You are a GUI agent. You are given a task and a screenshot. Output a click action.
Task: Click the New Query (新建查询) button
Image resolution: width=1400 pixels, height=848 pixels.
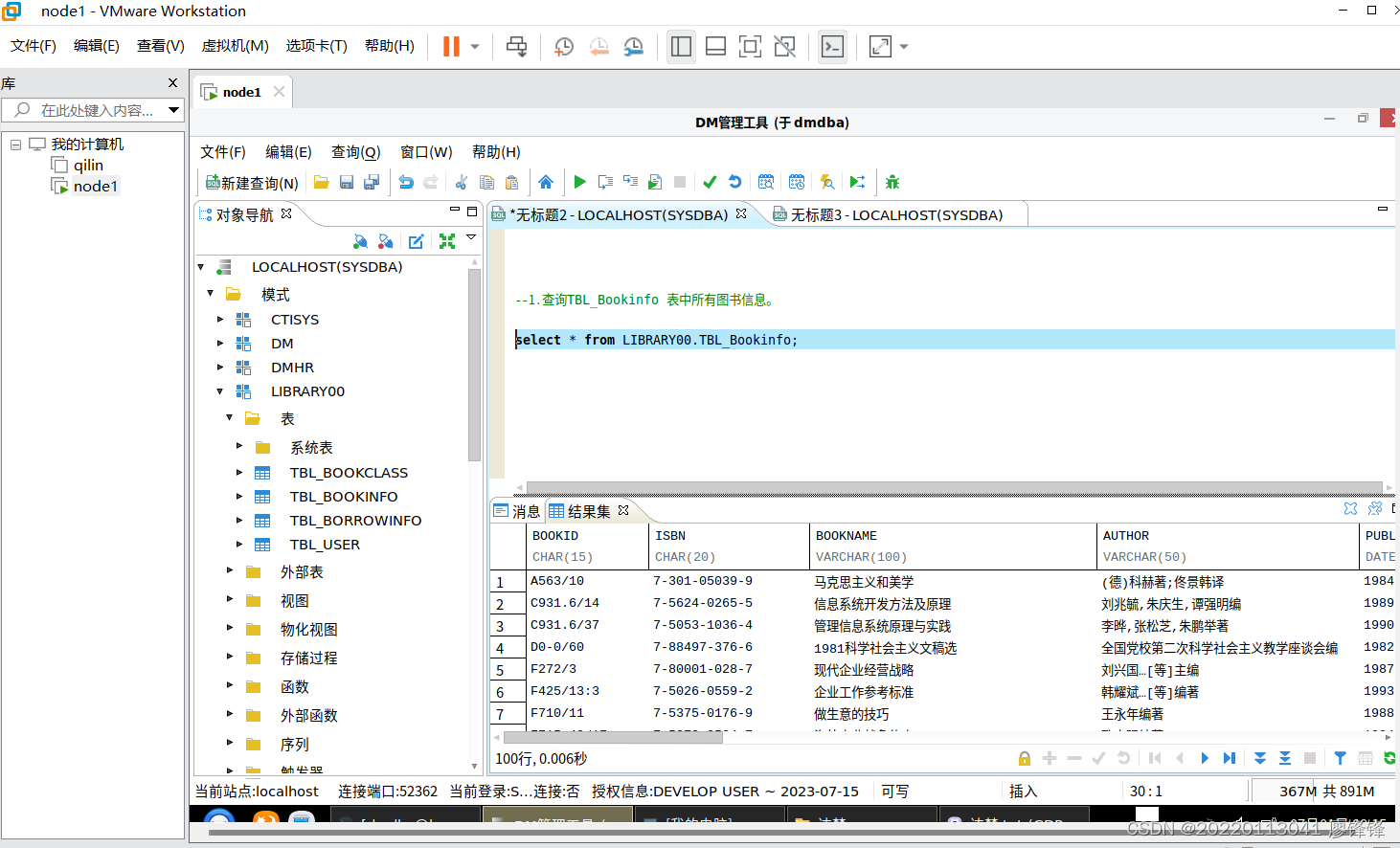point(253,182)
